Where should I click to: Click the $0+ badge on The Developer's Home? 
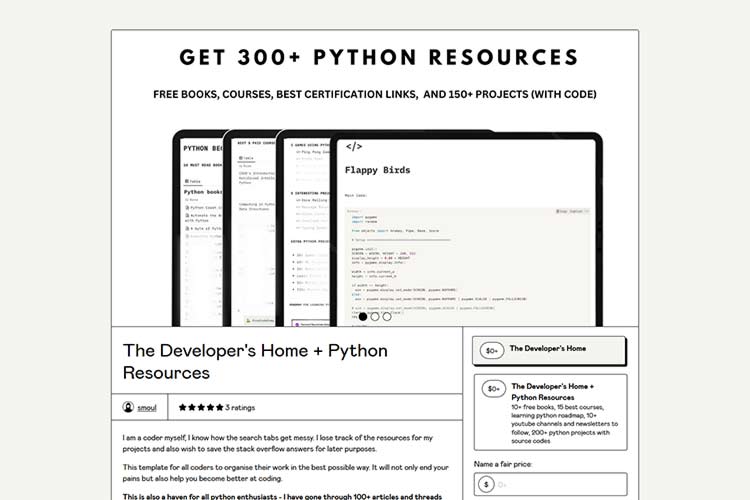(x=491, y=351)
